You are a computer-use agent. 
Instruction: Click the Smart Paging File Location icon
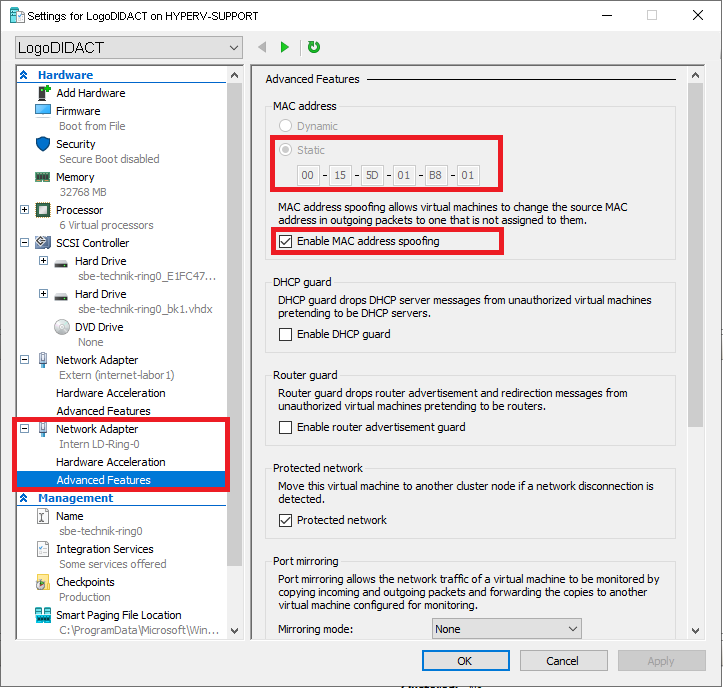tap(43, 615)
